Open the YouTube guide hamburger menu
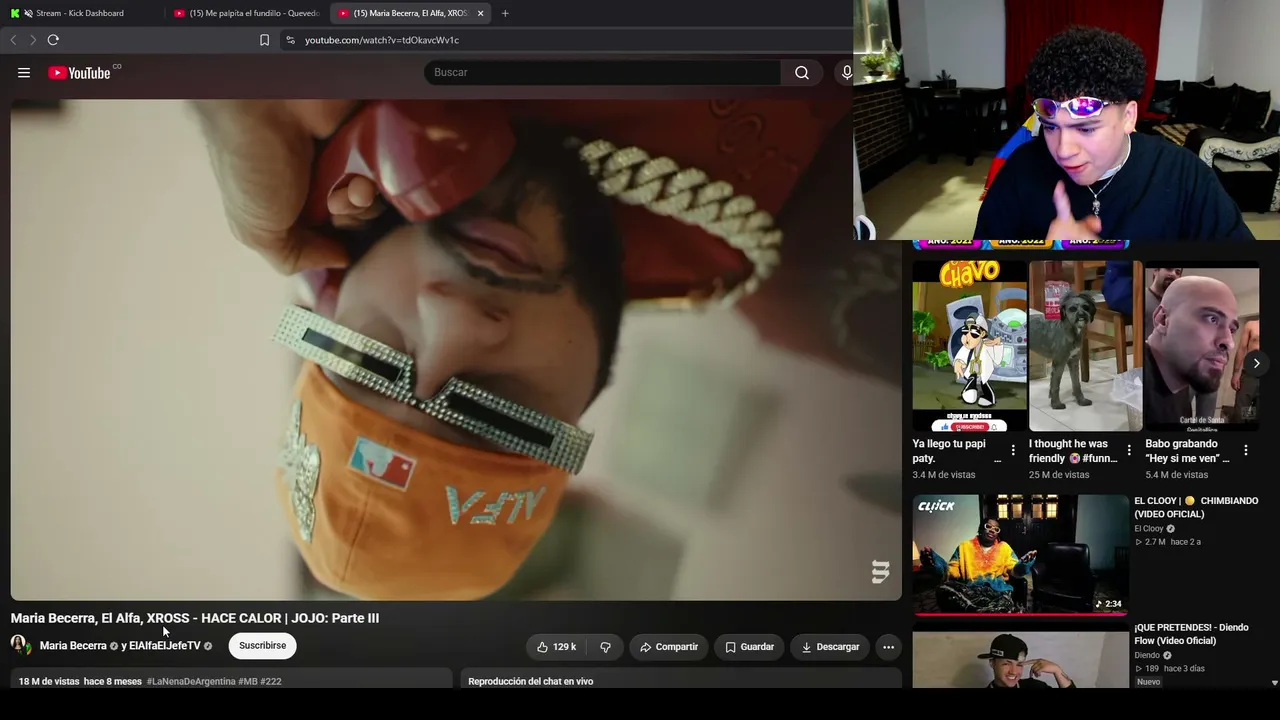The image size is (1280, 720). tap(24, 72)
